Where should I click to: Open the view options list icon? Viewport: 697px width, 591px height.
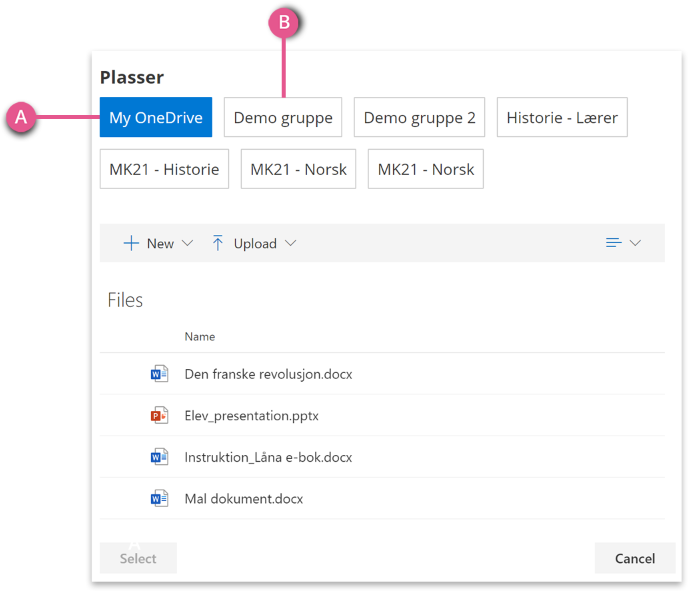pos(613,243)
